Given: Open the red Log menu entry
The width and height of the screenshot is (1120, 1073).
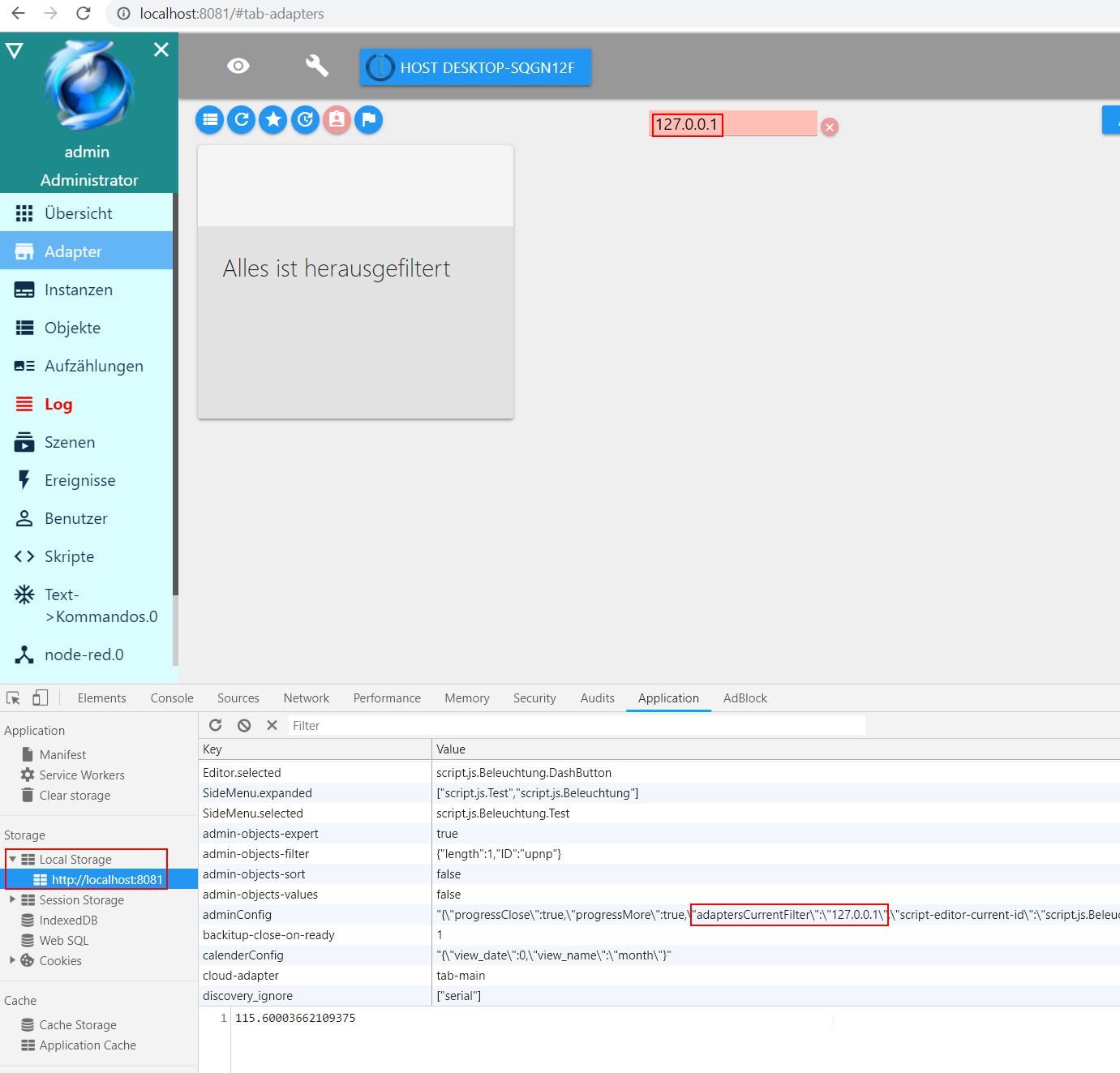Looking at the screenshot, I should click(86, 404).
